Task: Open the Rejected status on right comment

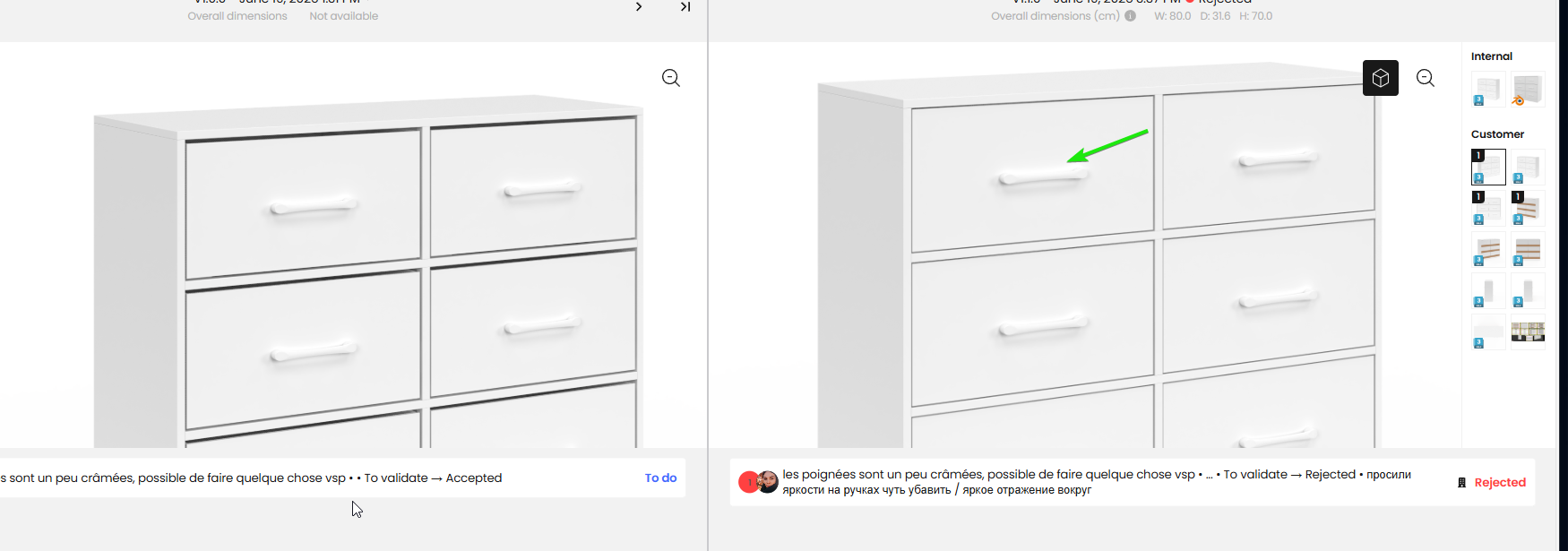Action: pos(1500,483)
